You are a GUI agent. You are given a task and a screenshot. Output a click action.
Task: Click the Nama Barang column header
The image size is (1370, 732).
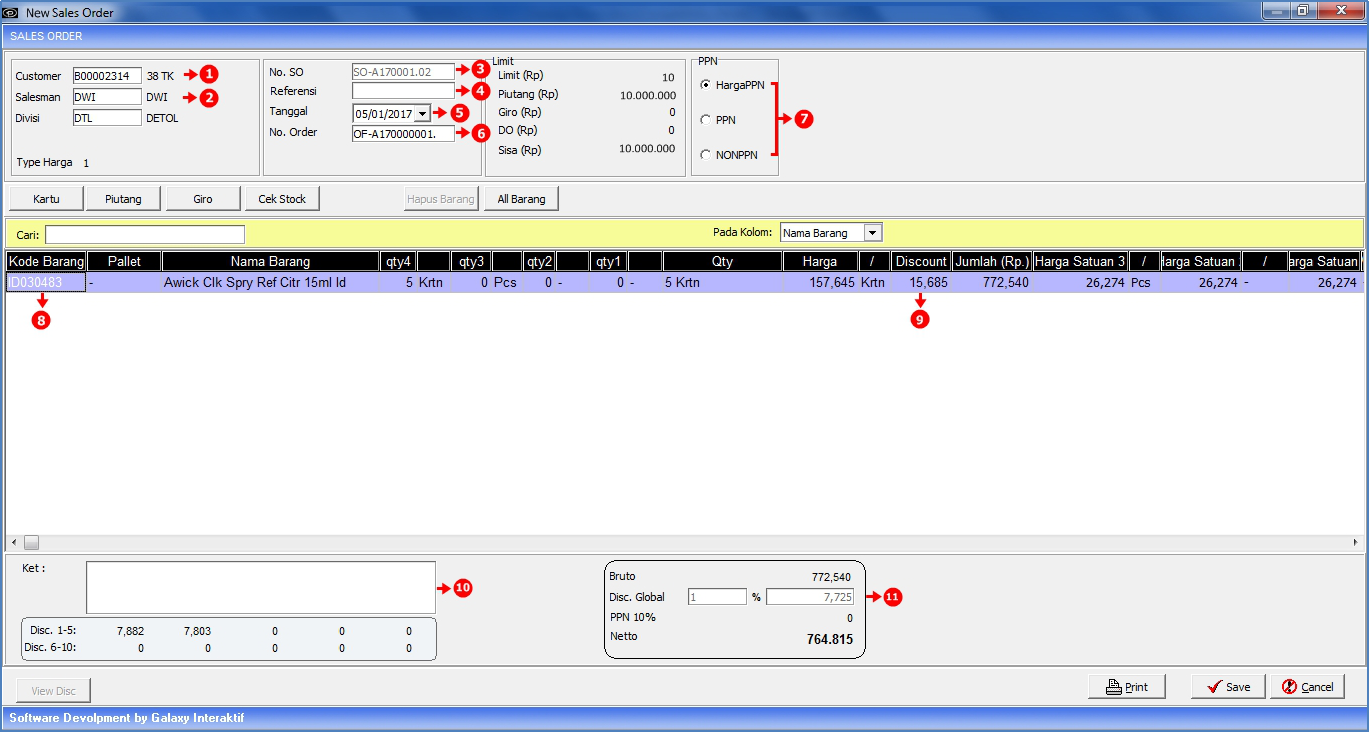[x=270, y=261]
